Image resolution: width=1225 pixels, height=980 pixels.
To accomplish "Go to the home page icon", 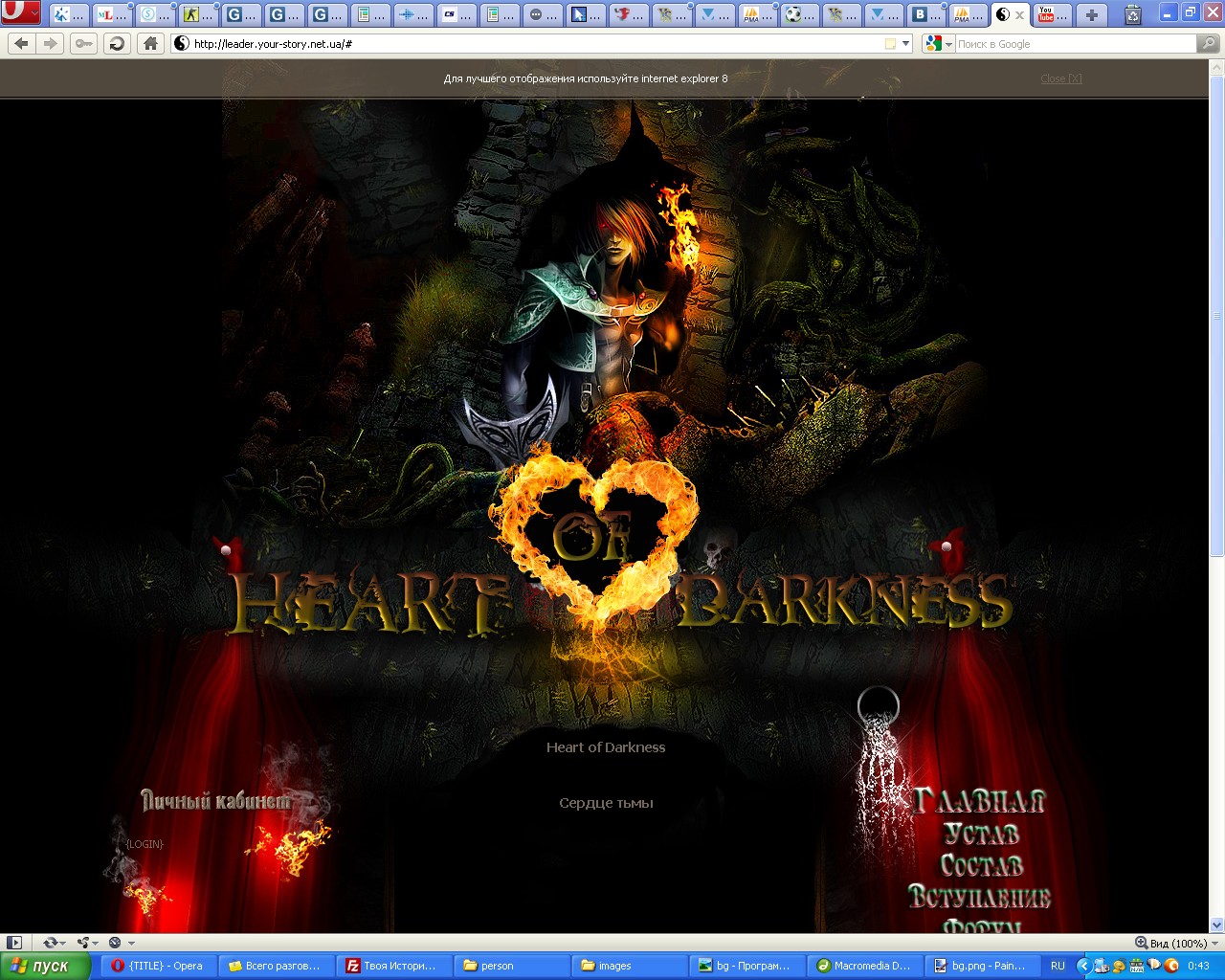I will (x=150, y=43).
